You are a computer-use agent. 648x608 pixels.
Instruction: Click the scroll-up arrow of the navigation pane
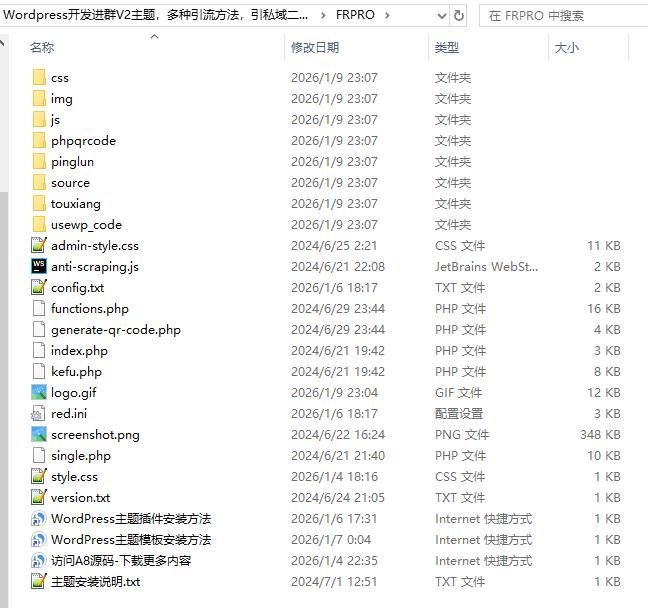[x=3, y=42]
